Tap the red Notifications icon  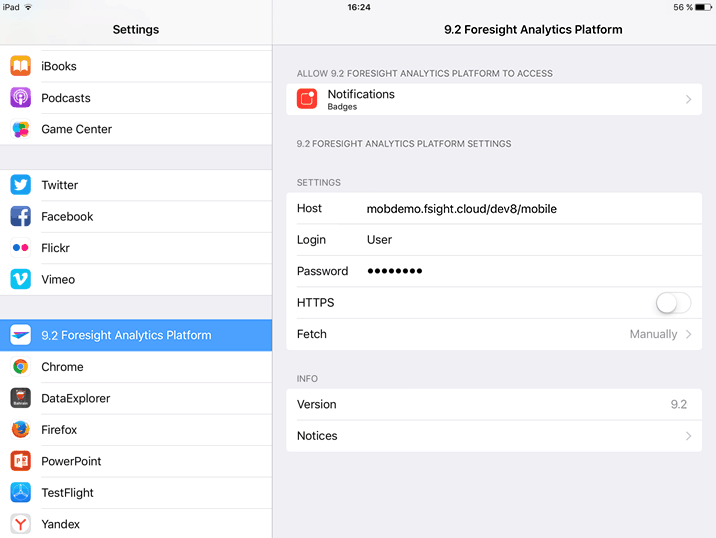308,99
